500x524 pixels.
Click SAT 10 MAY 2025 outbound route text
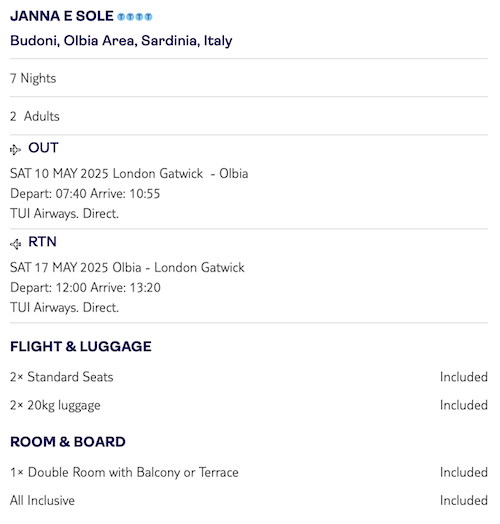(129, 174)
